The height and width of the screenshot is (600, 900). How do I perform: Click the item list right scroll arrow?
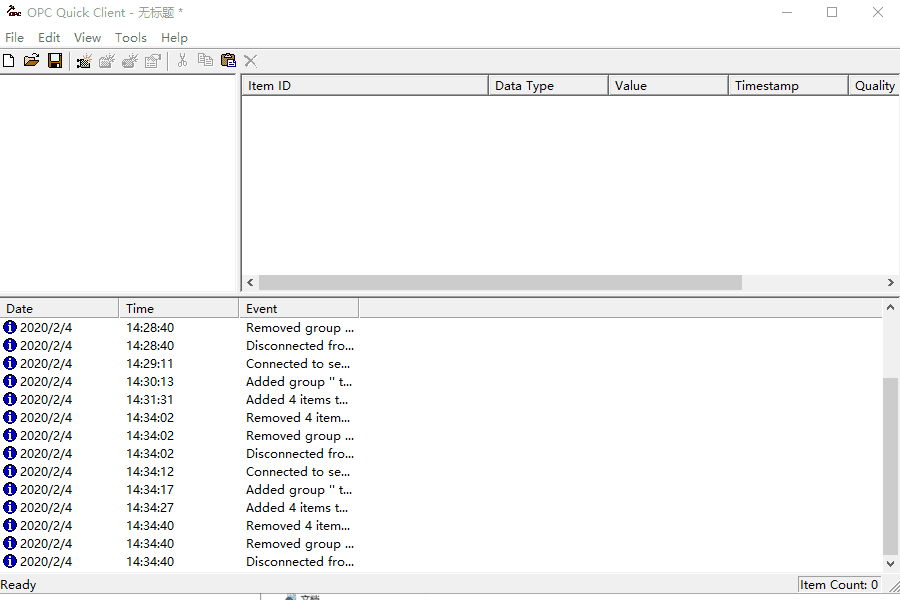pos(890,282)
